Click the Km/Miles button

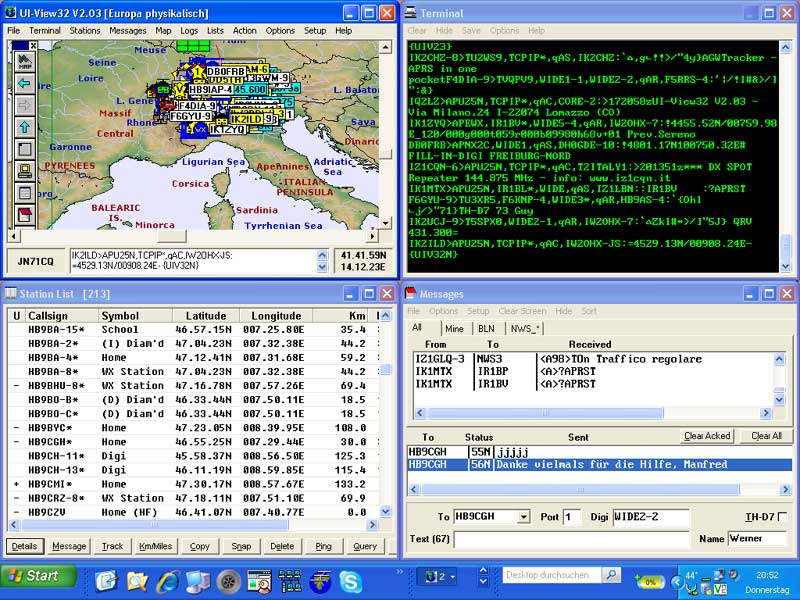(156, 546)
